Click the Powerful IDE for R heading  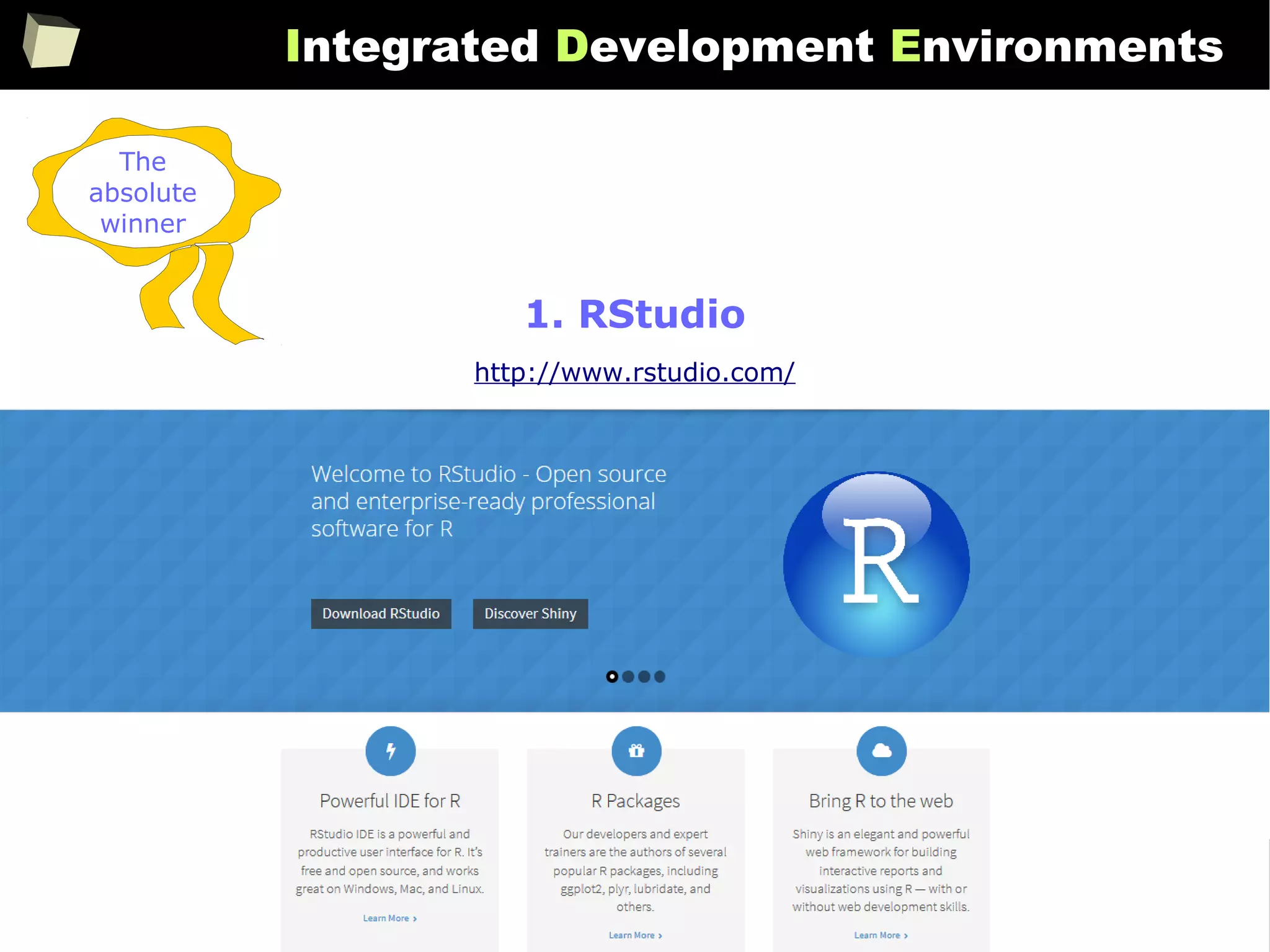tap(390, 801)
